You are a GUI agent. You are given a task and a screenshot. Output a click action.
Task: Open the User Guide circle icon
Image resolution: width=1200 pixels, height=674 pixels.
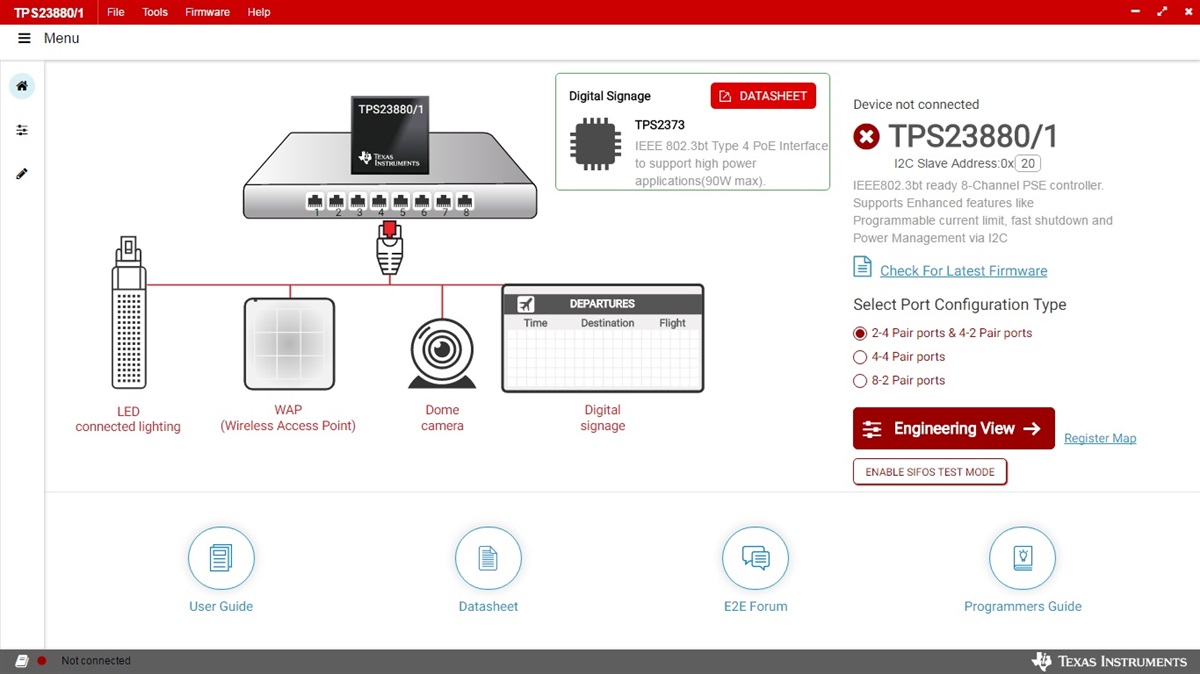(221, 559)
